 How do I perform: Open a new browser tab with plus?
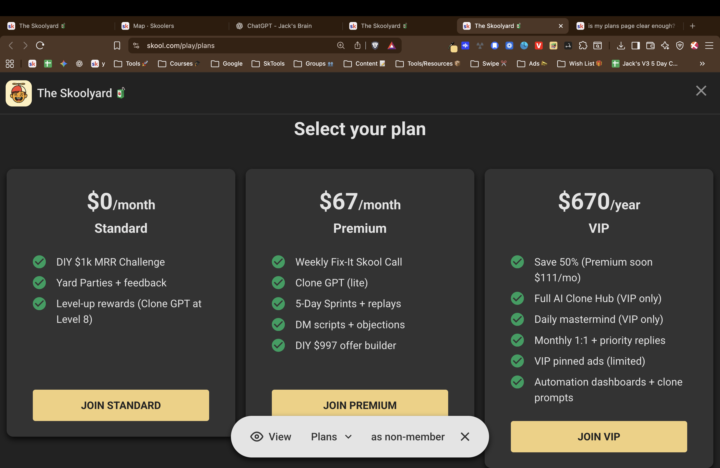[692, 26]
